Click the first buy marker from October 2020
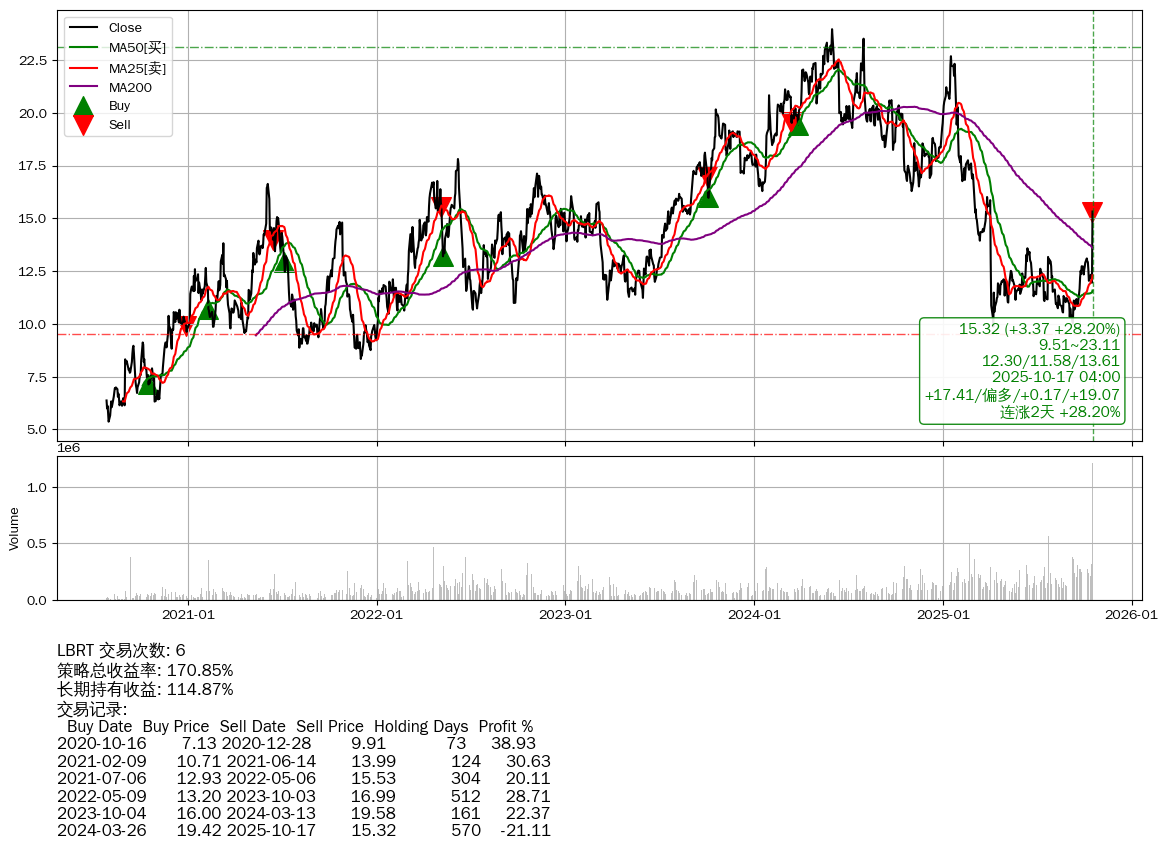The width and height of the screenshot is (1168, 849). (x=147, y=384)
